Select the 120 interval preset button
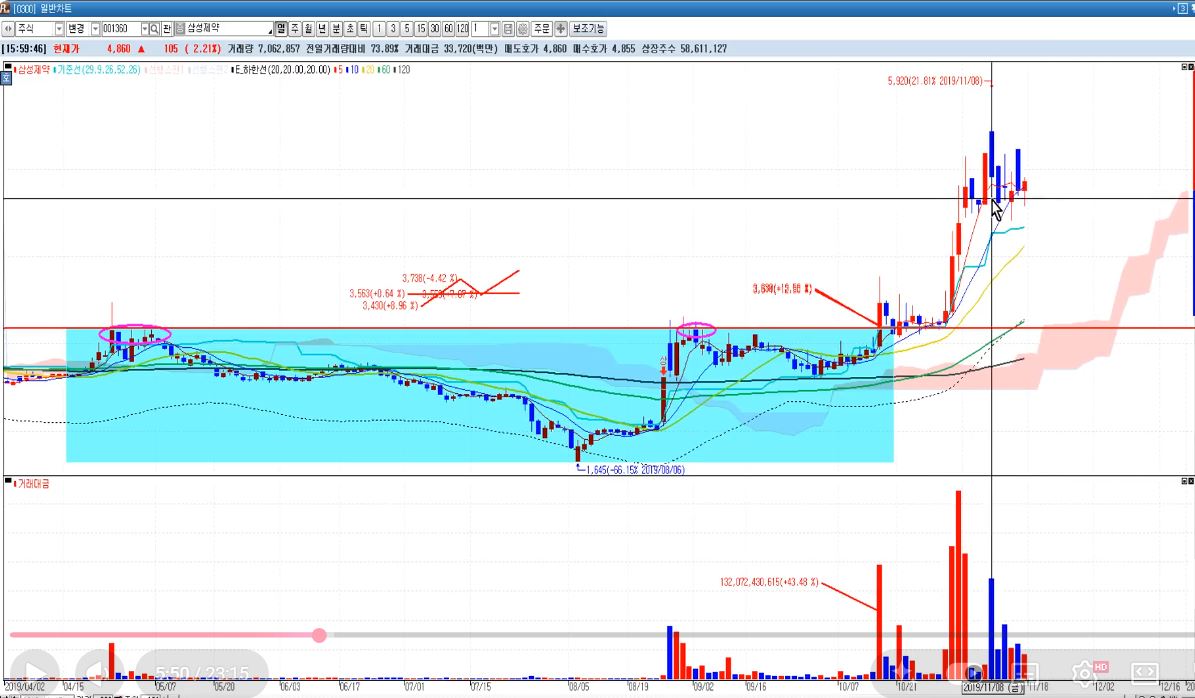This screenshot has width=1195, height=698. tap(463, 29)
